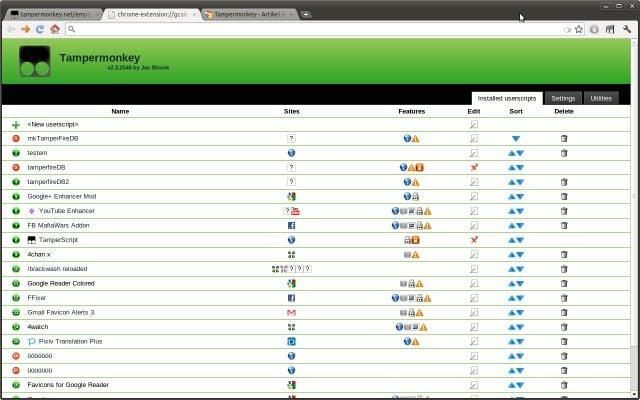
Task: Open a new browser tab
Action: pos(306,14)
